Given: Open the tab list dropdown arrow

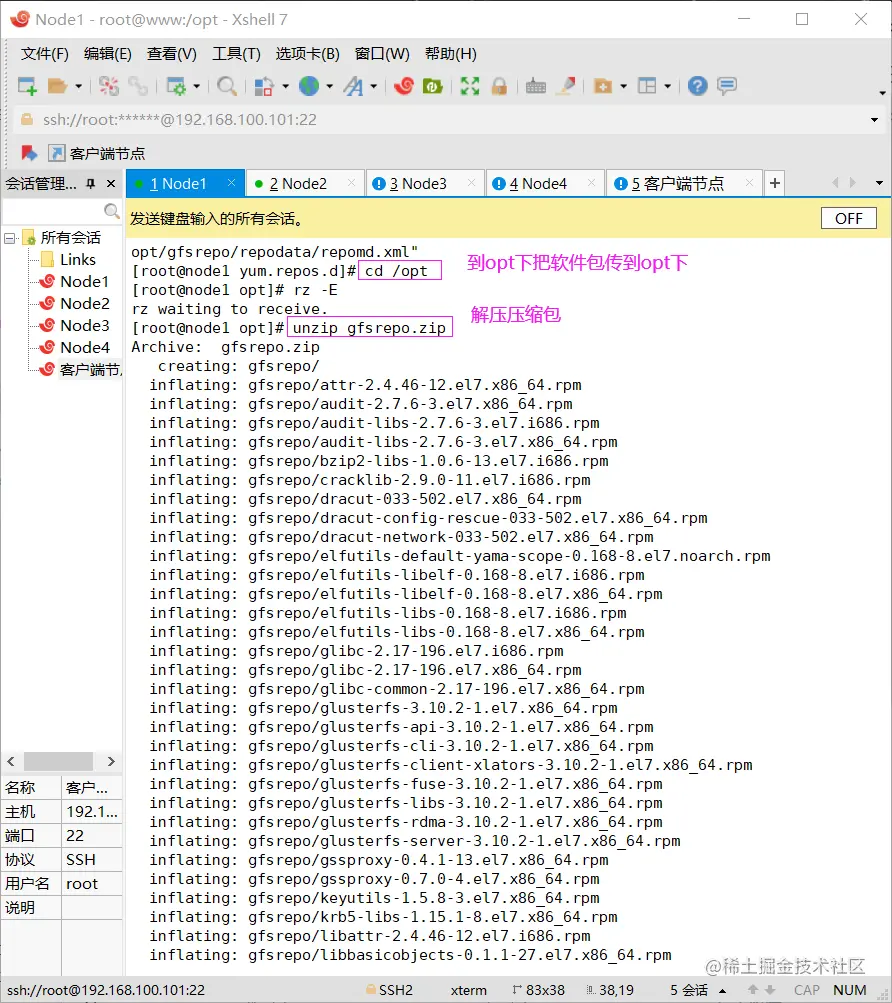Looking at the screenshot, I should (879, 184).
